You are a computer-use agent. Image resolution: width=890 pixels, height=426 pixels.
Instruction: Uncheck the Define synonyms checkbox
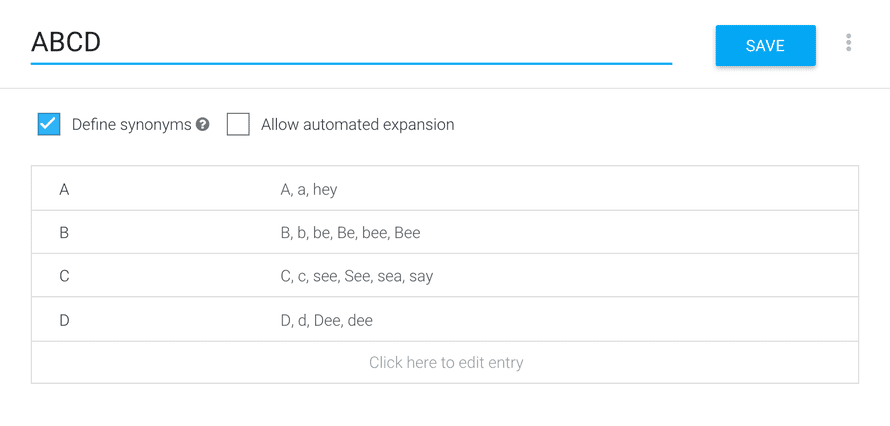(49, 124)
